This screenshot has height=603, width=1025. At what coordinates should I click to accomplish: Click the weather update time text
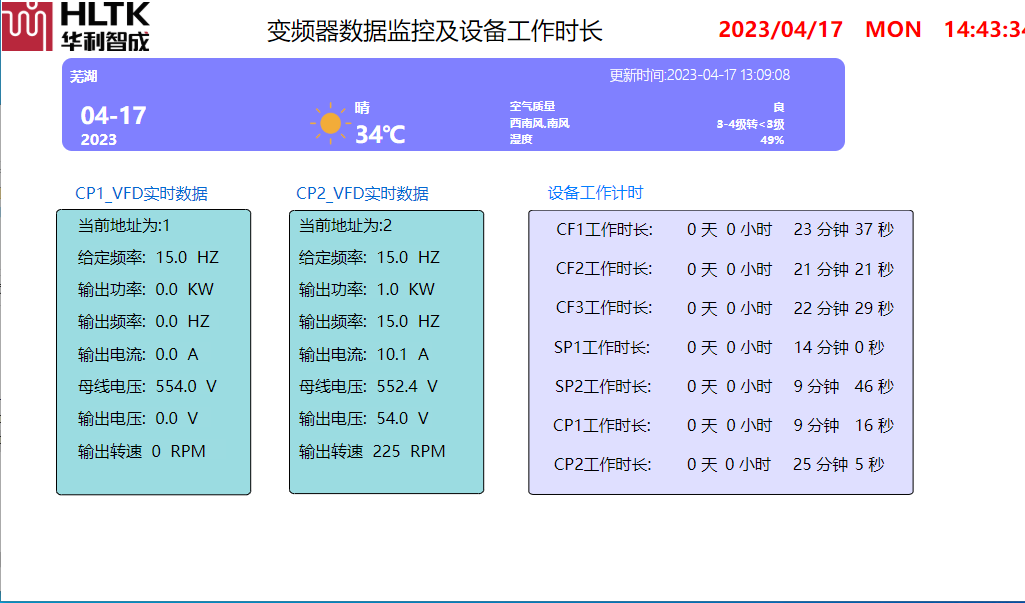(699, 75)
